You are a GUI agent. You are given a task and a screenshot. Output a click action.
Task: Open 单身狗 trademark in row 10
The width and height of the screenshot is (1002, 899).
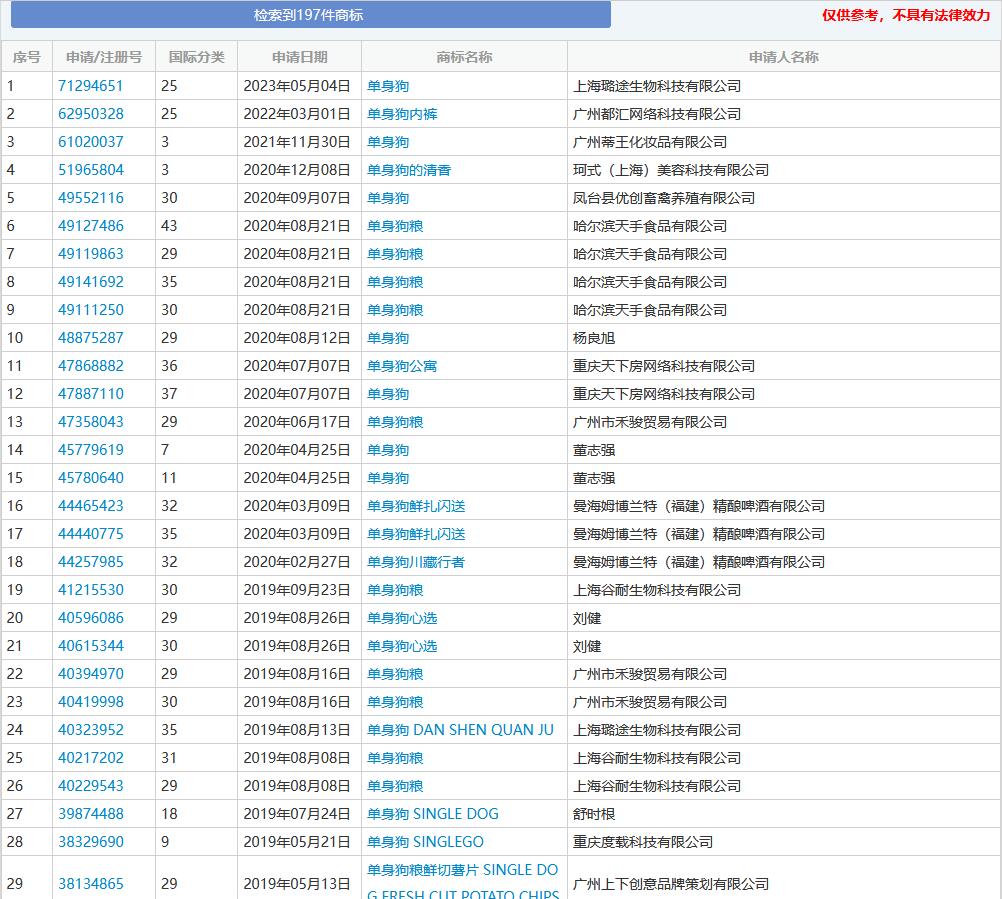[x=388, y=337]
